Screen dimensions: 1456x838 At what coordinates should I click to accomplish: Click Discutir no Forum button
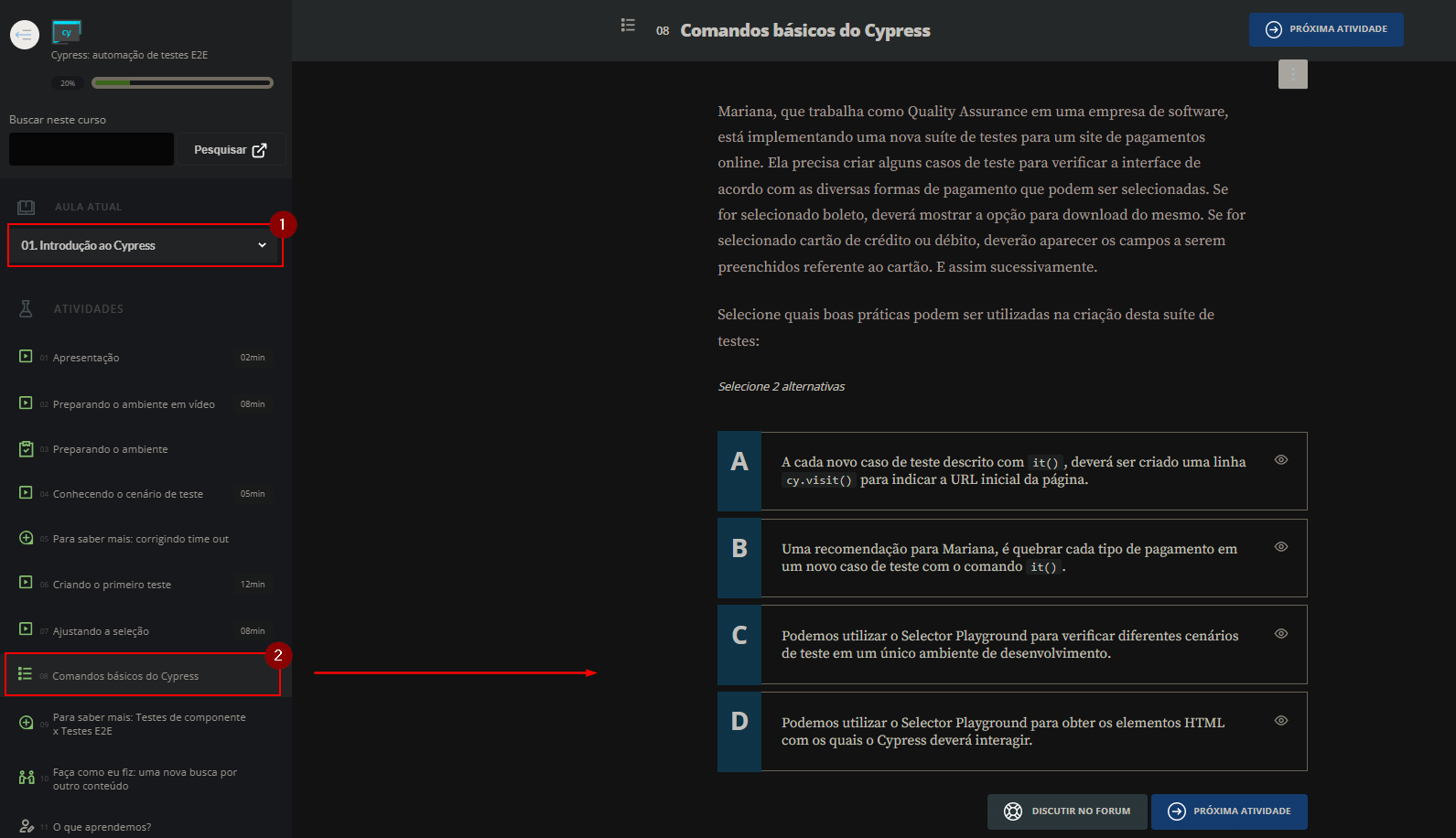(1067, 811)
